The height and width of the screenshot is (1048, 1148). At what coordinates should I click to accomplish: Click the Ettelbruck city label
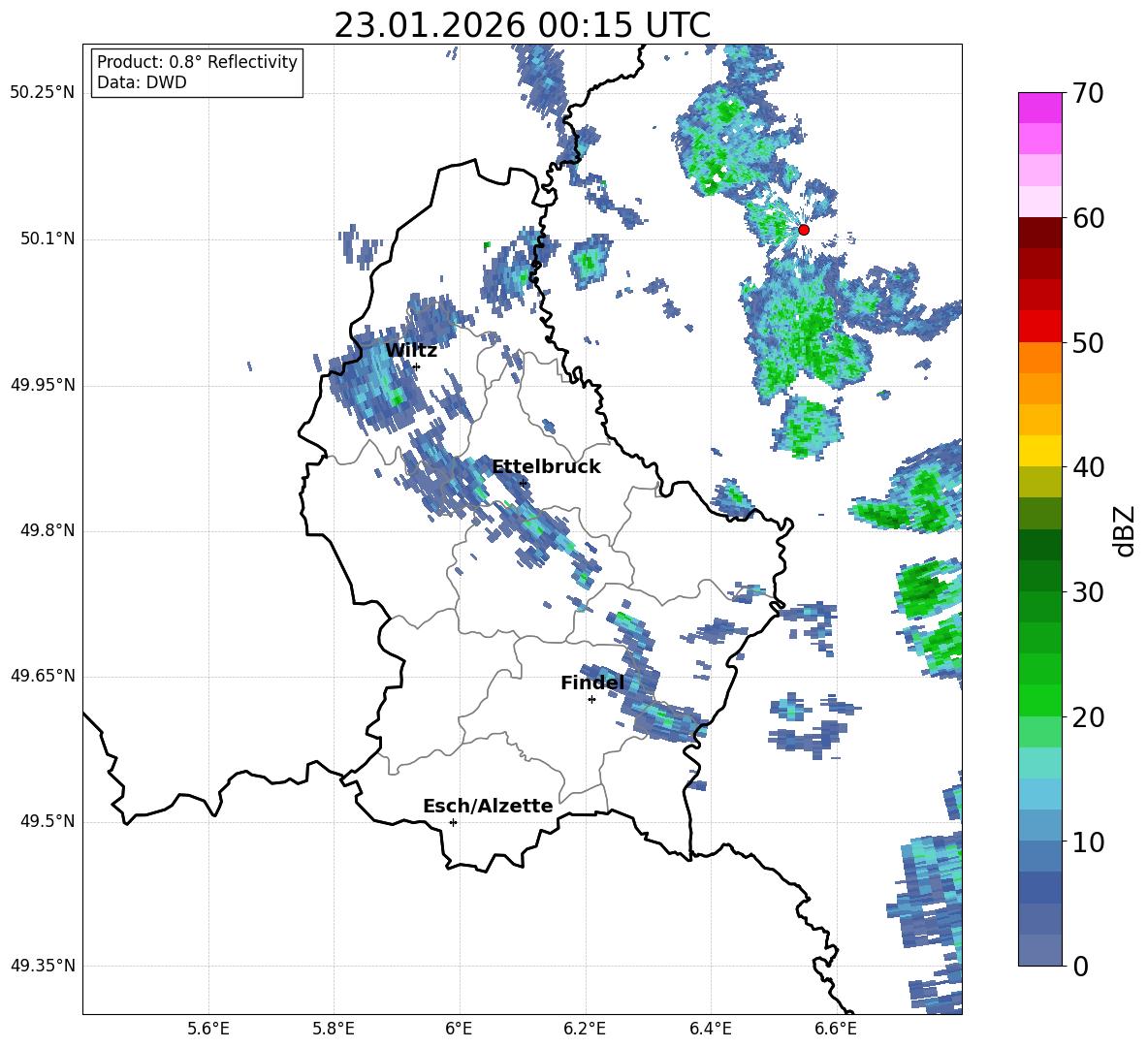pos(546,467)
